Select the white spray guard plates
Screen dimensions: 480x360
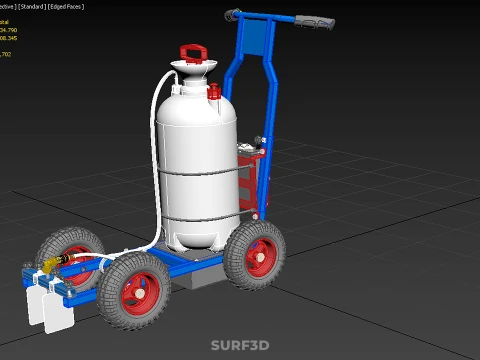[x=50, y=308]
